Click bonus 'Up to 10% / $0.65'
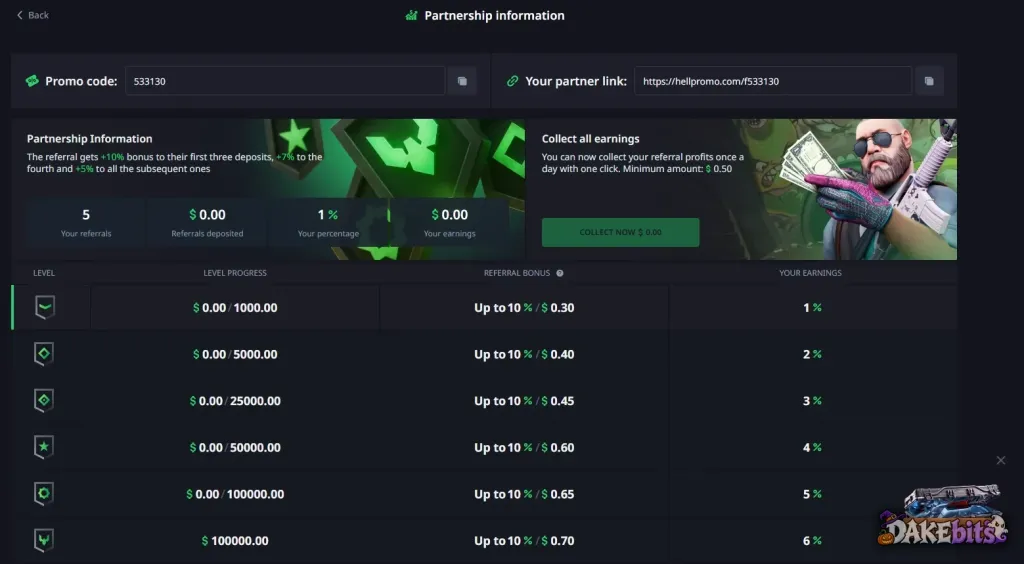 point(524,494)
